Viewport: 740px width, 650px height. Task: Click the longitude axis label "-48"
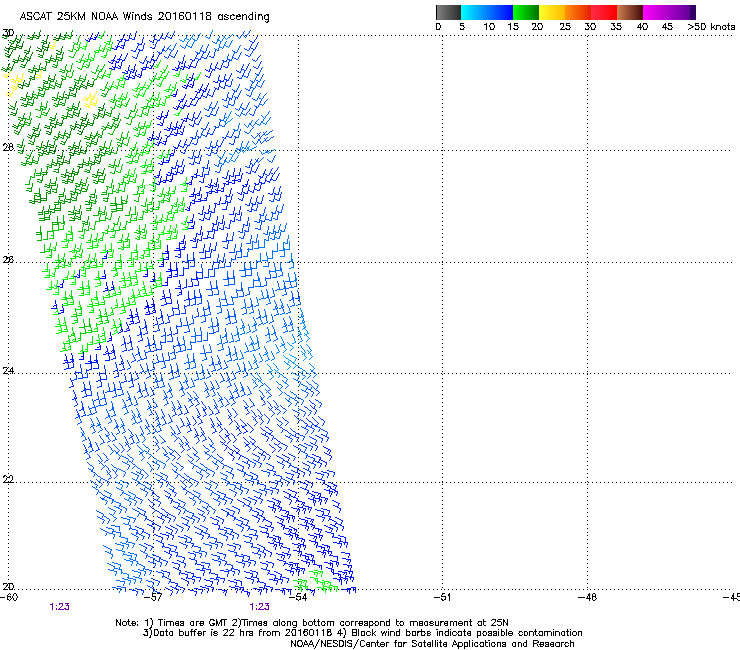588,597
